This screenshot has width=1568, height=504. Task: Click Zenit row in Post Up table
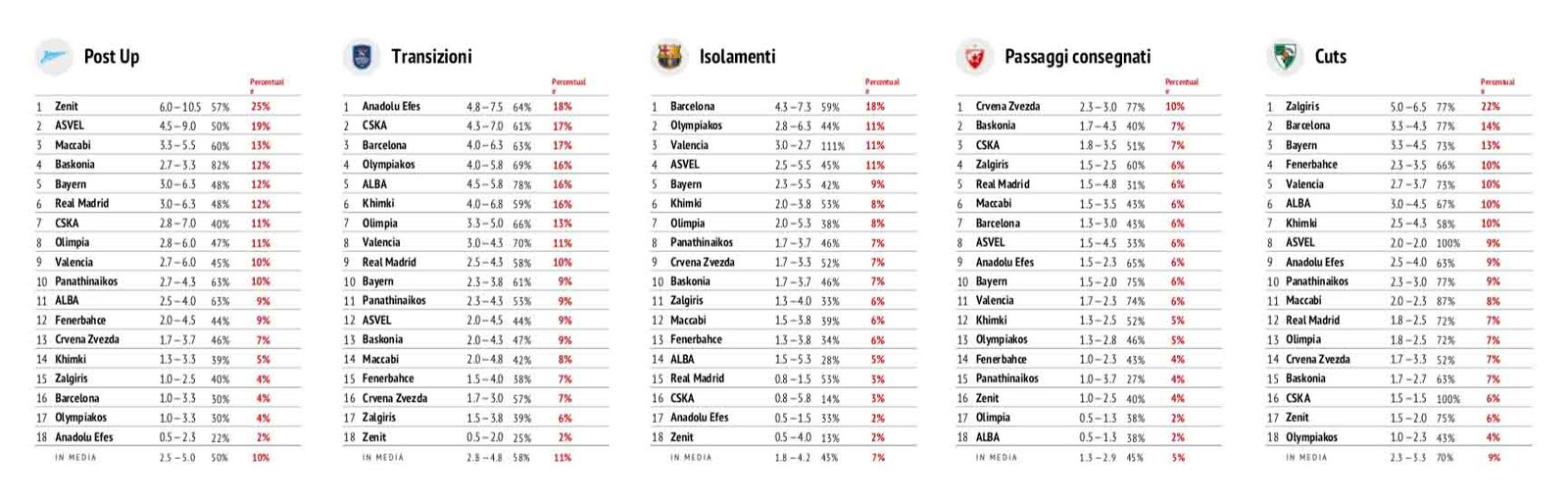168,106
